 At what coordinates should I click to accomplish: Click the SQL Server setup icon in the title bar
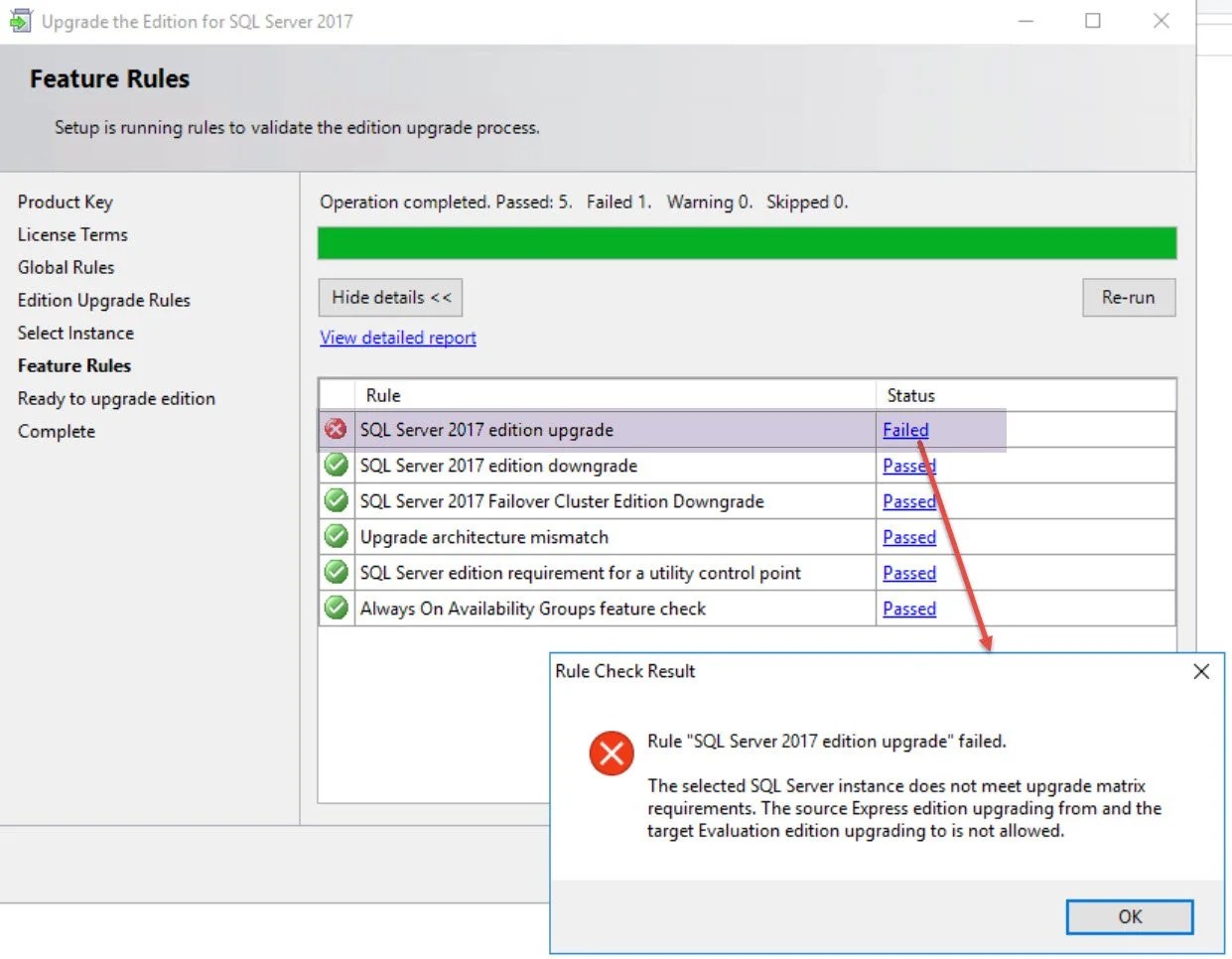(x=21, y=20)
